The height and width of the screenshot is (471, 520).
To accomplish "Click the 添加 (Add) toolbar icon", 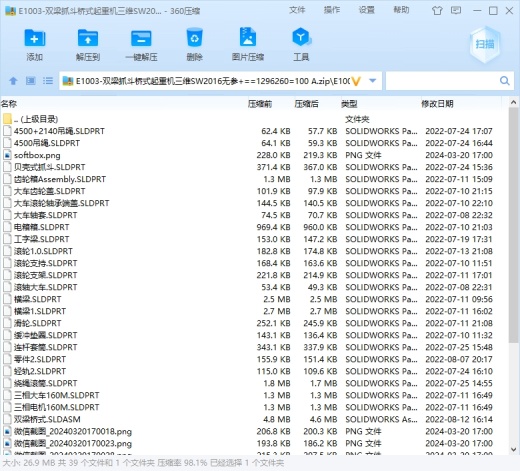I will click(35, 39).
